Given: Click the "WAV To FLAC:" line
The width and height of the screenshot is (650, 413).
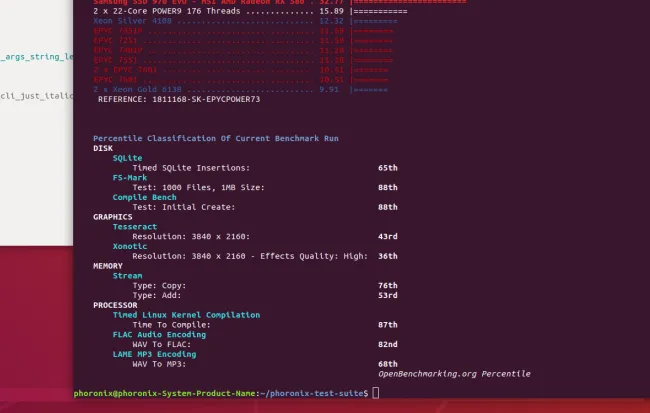Looking at the screenshot, I should tap(162, 344).
